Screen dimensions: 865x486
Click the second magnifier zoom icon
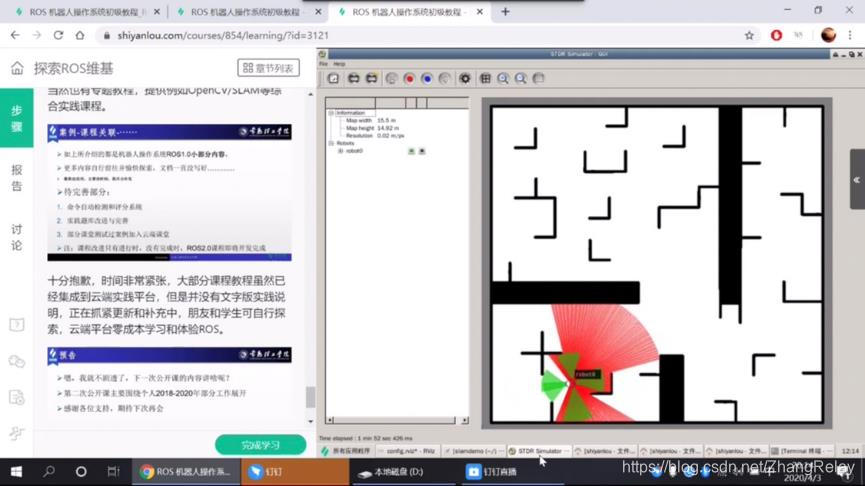(520, 78)
